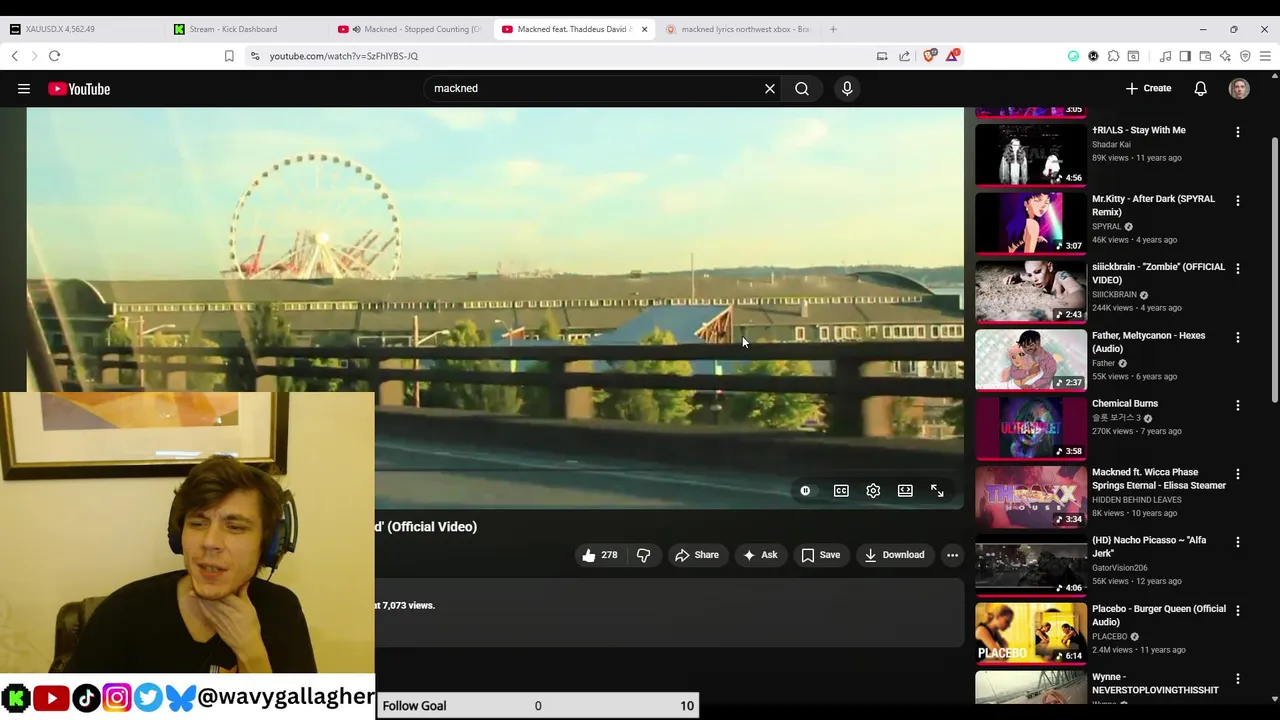
Task: Open options for Mr.Kitty After Dark
Action: point(1238,201)
